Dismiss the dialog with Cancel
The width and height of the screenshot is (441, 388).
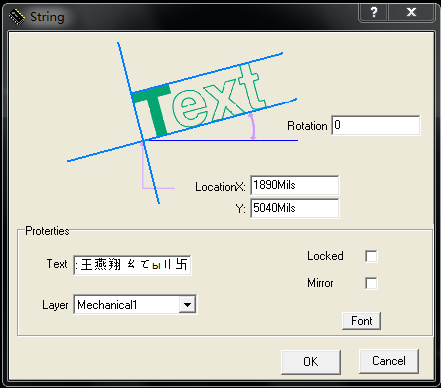pos(389,361)
